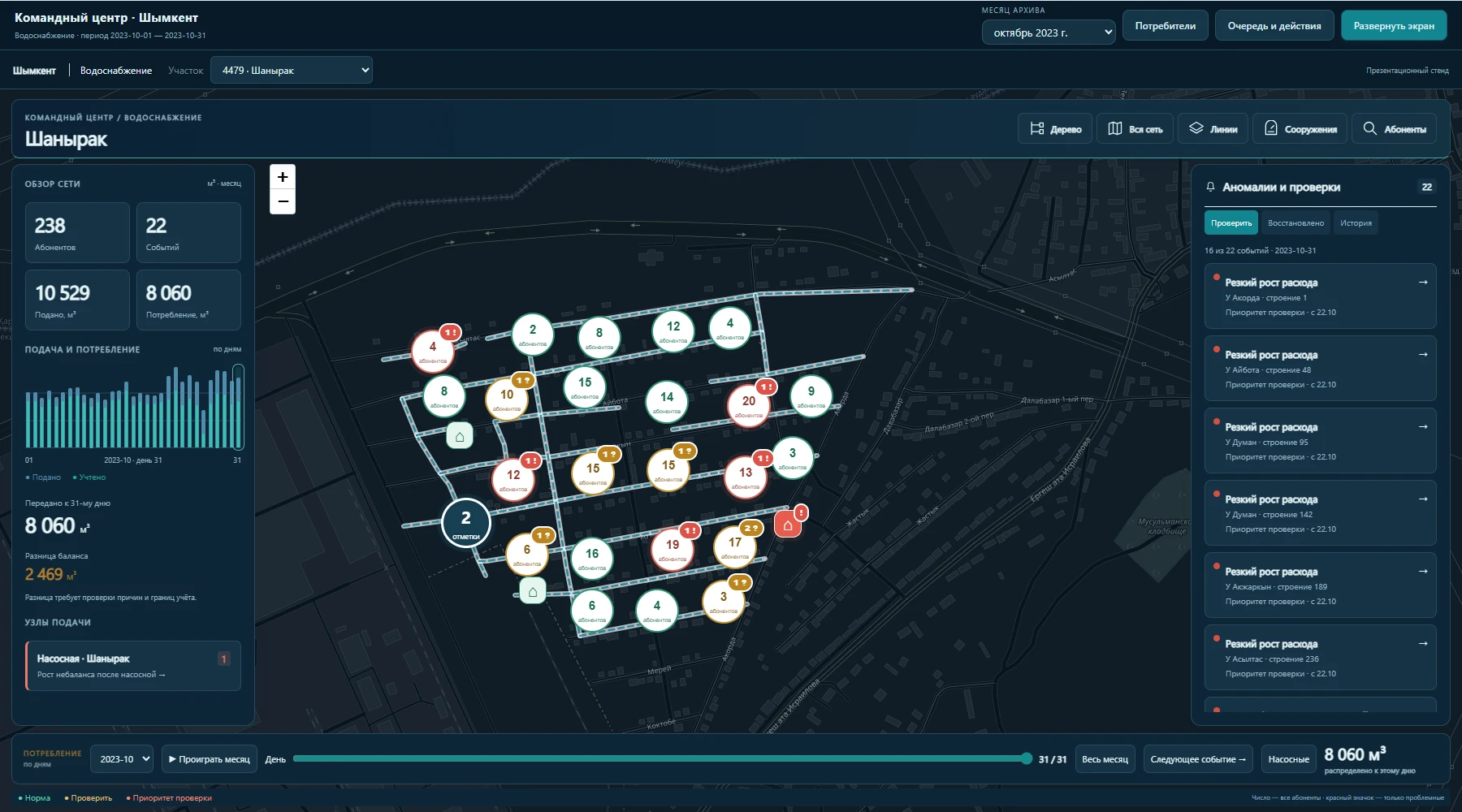Image resolution: width=1462 pixels, height=812 pixels.
Task: Open arrow on 'У Аскаркын · строение 189' anomaly
Action: (x=1423, y=572)
